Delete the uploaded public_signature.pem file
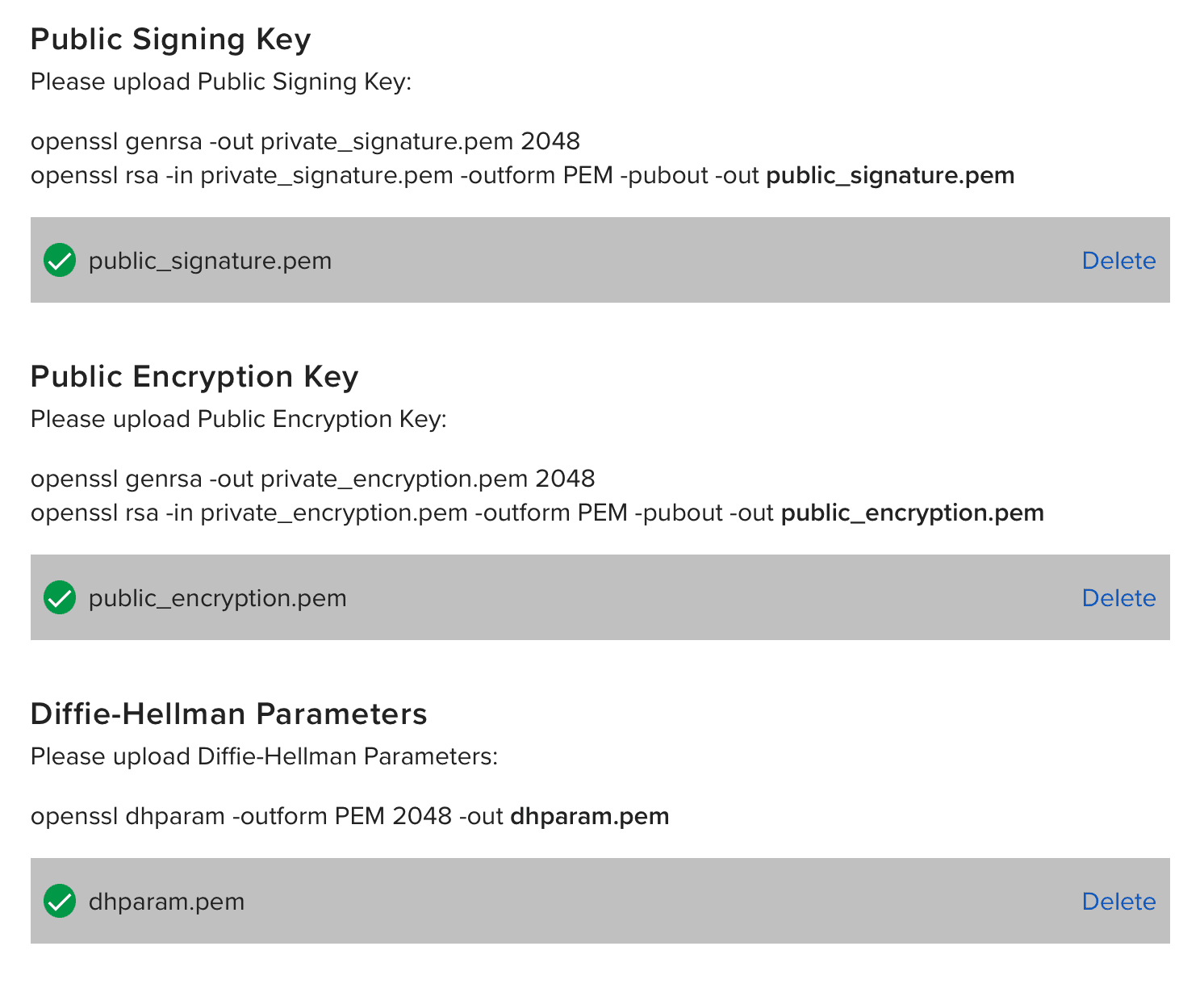 (x=1118, y=261)
